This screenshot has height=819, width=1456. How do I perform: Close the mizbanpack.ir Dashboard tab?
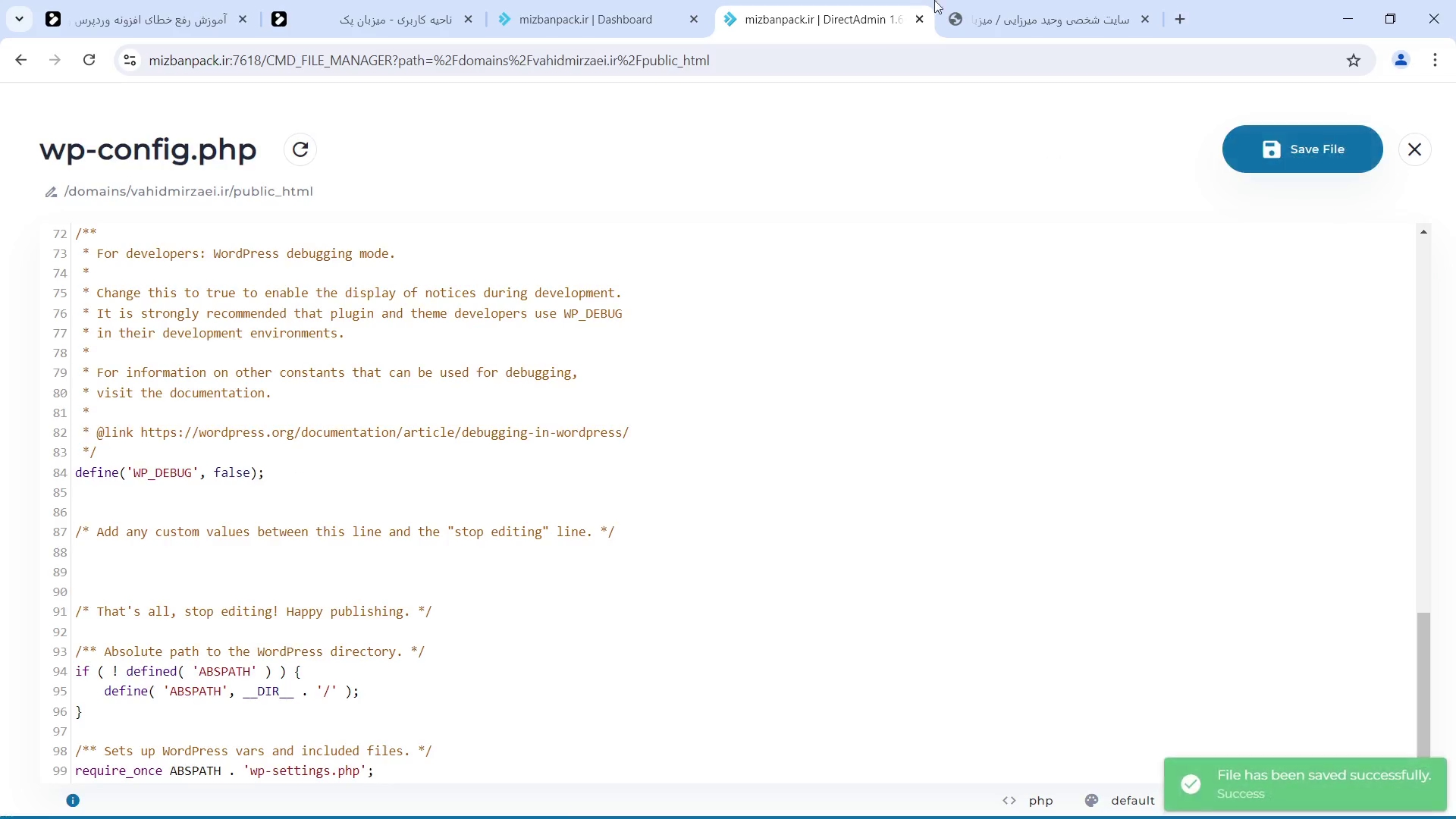click(694, 20)
